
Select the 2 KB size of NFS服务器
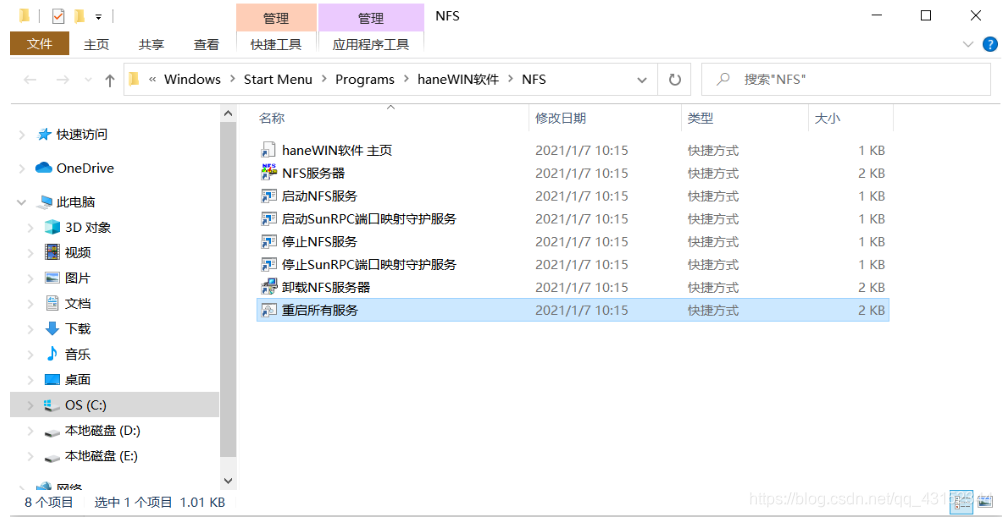(x=872, y=173)
